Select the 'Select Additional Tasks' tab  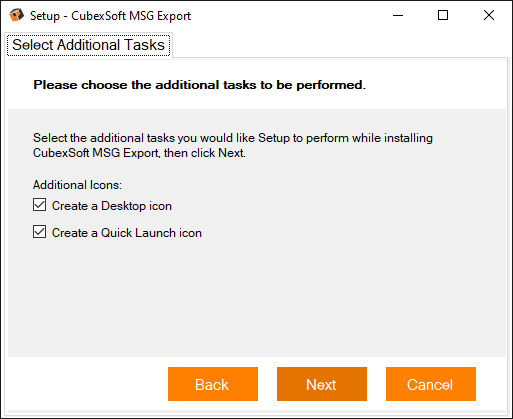coord(89,45)
